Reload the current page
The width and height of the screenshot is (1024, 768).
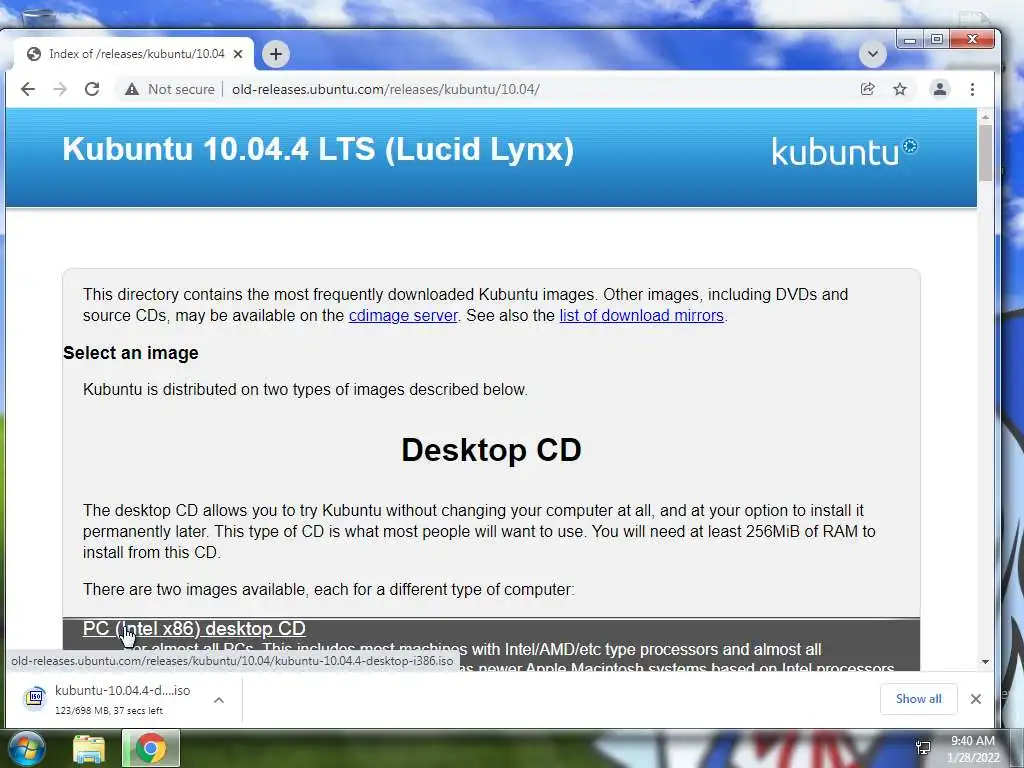[x=92, y=89]
